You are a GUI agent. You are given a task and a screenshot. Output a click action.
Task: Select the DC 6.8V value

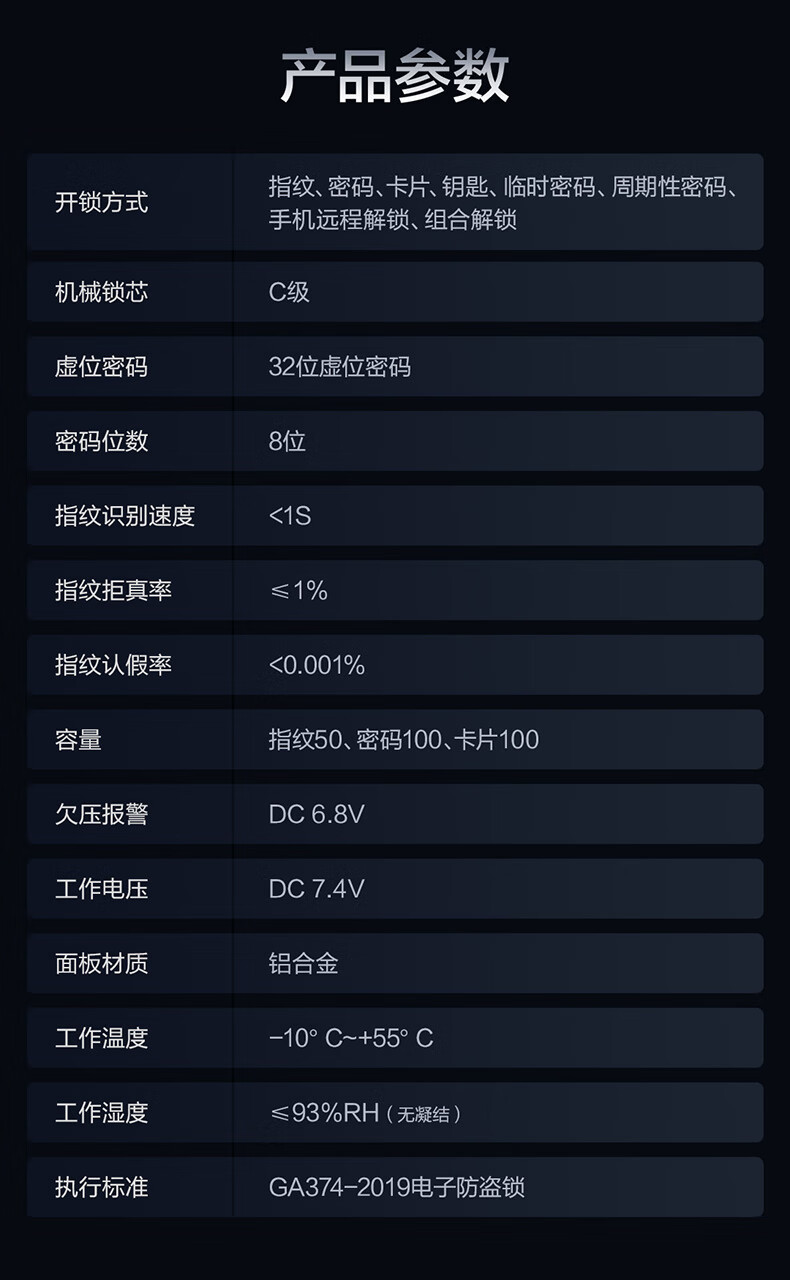click(316, 815)
